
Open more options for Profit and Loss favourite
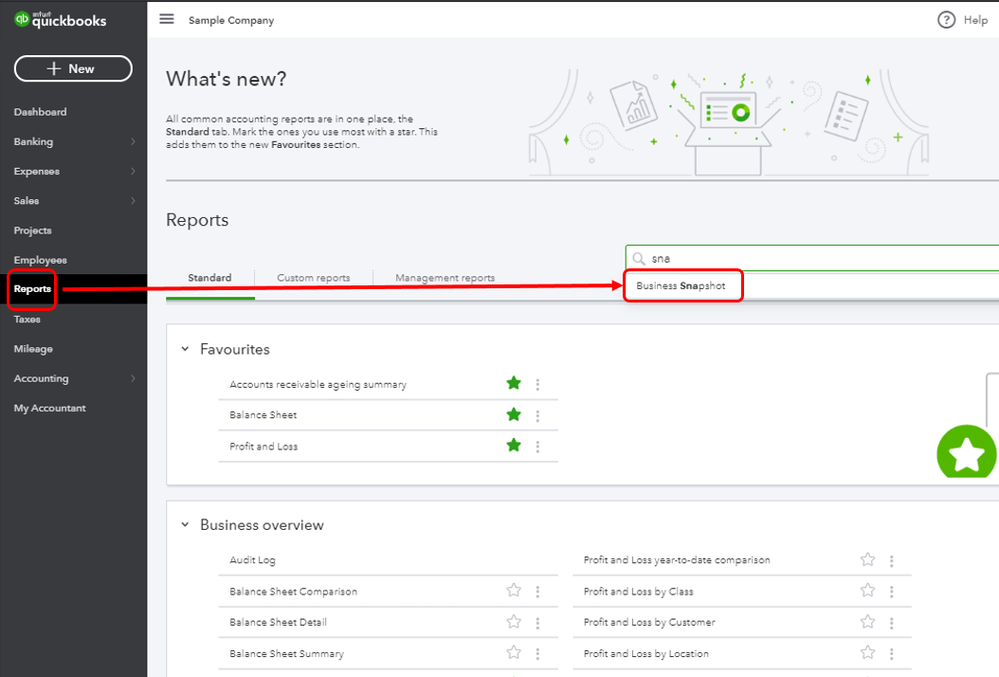[538, 446]
